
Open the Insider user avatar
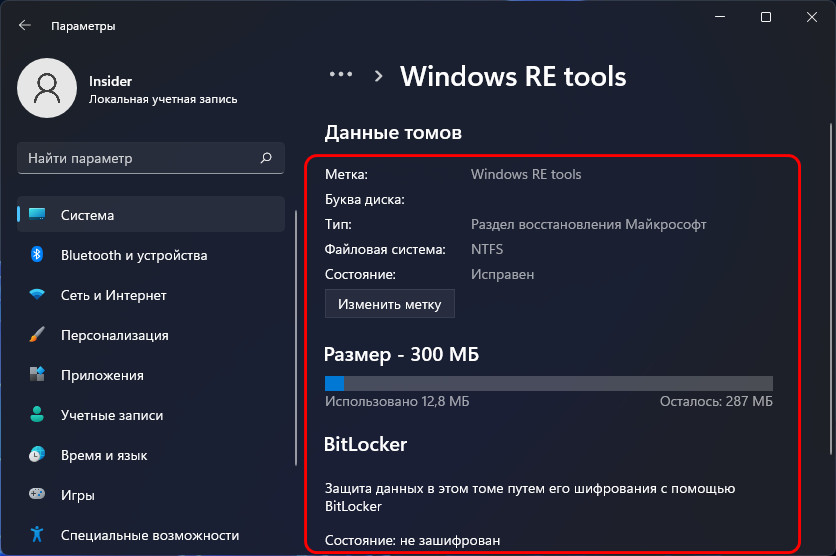47,88
